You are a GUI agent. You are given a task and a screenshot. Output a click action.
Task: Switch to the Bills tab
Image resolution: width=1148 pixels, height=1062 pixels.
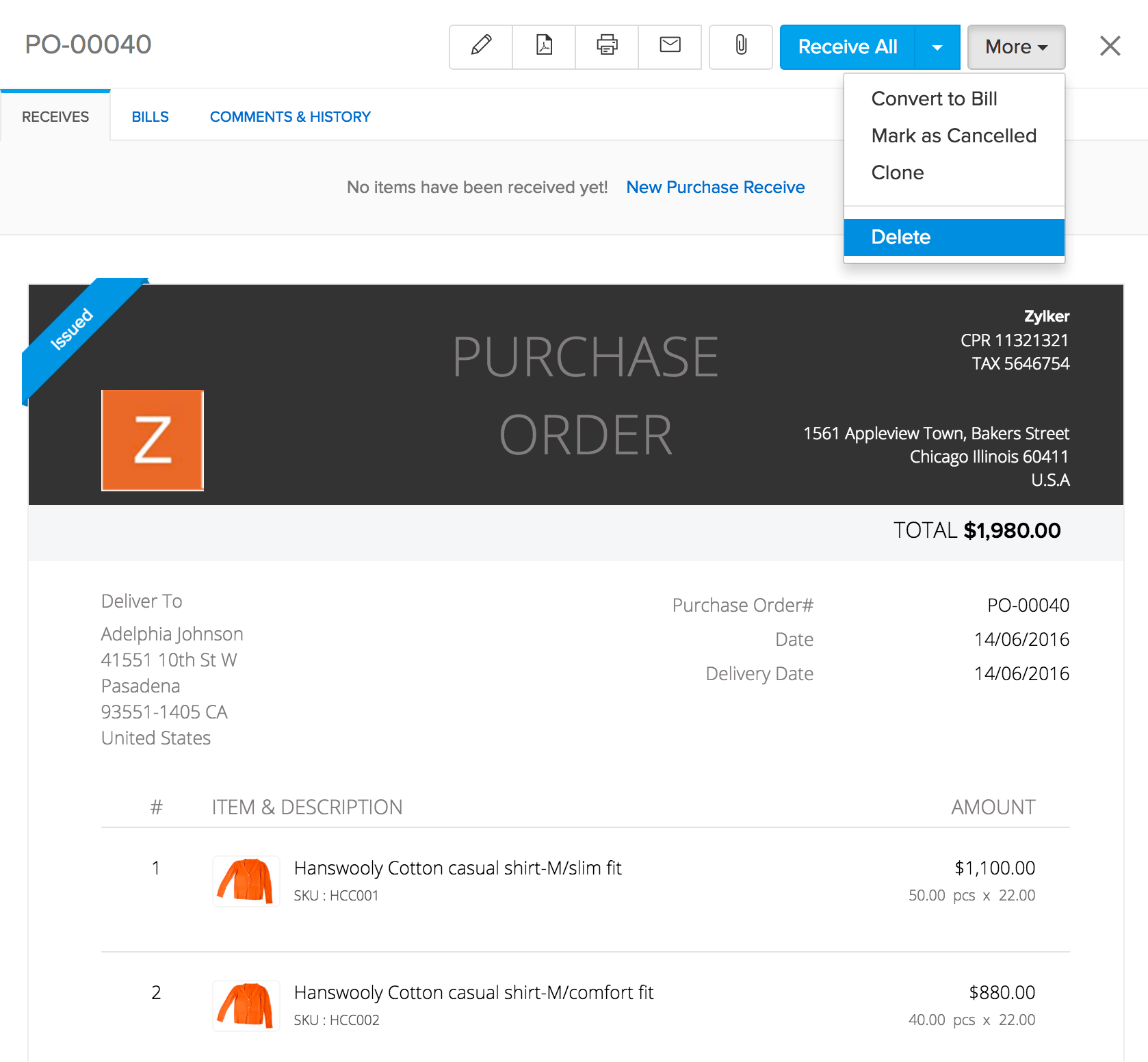[150, 117]
